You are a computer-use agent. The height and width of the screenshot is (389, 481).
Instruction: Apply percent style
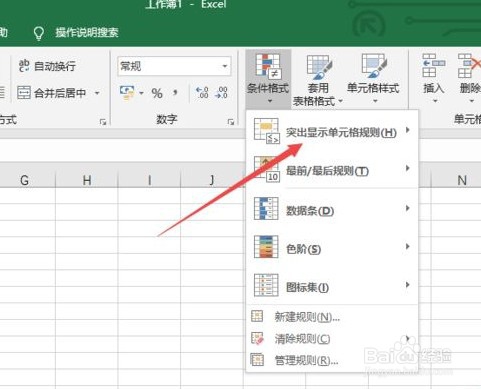click(x=157, y=93)
